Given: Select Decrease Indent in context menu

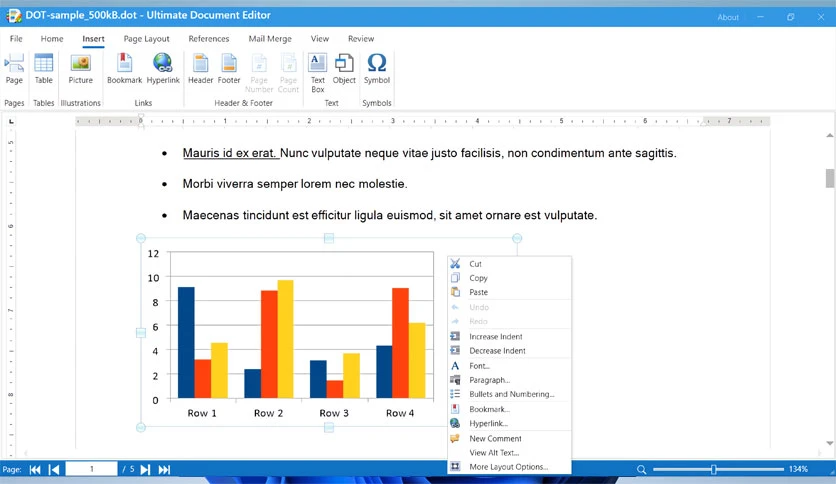Looking at the screenshot, I should (x=509, y=351).
